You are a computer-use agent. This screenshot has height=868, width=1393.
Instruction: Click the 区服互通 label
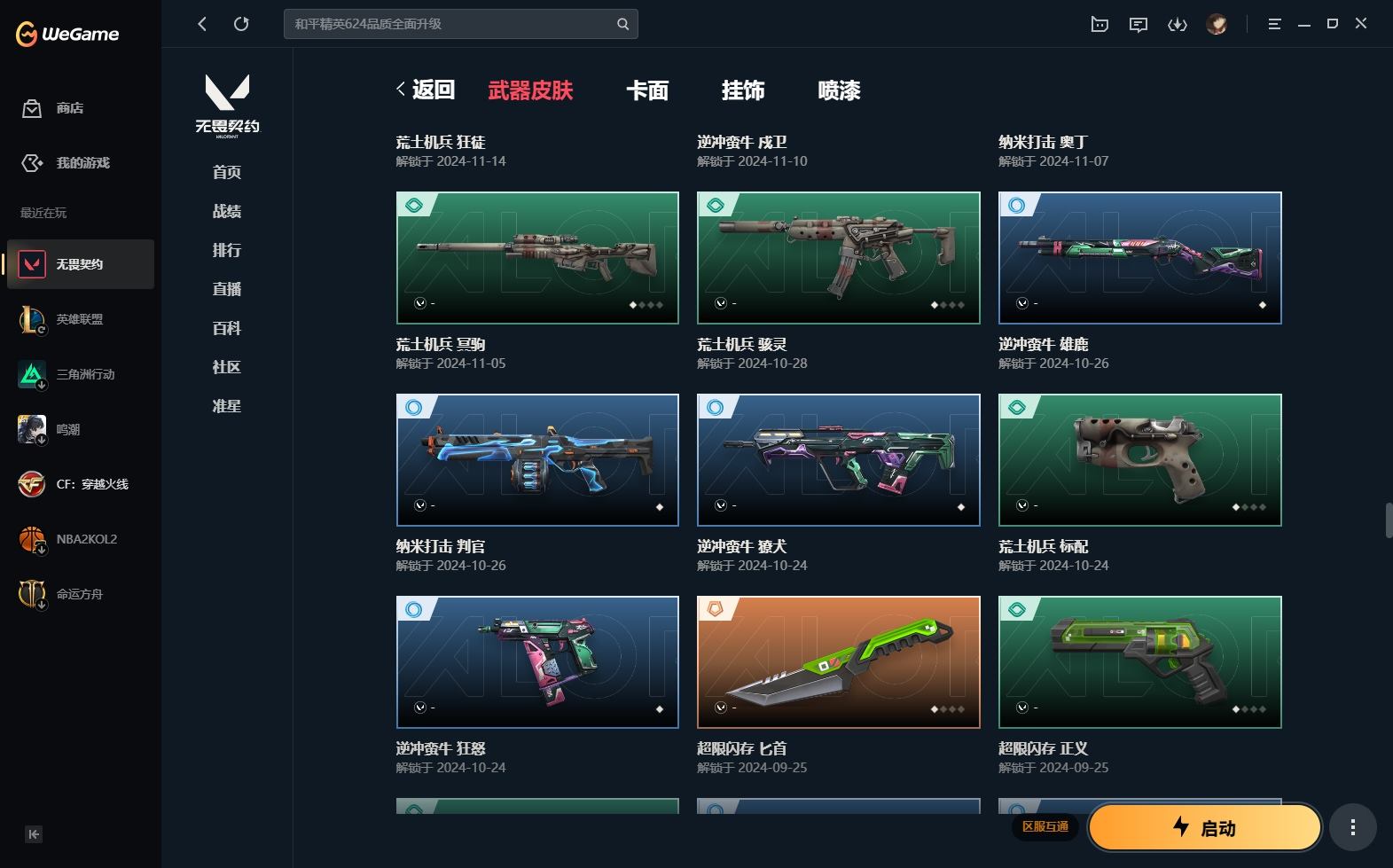[1045, 826]
